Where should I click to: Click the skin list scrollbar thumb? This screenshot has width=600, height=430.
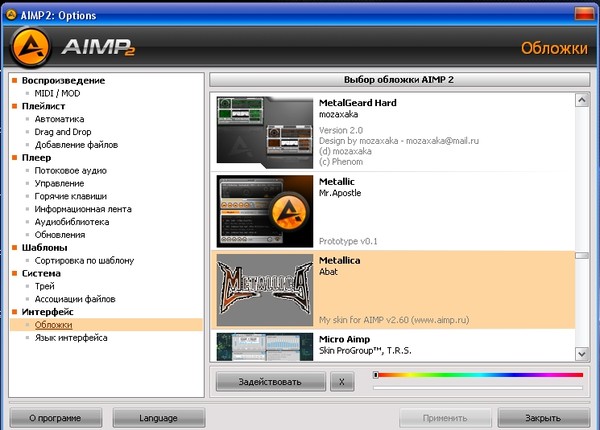(582, 256)
